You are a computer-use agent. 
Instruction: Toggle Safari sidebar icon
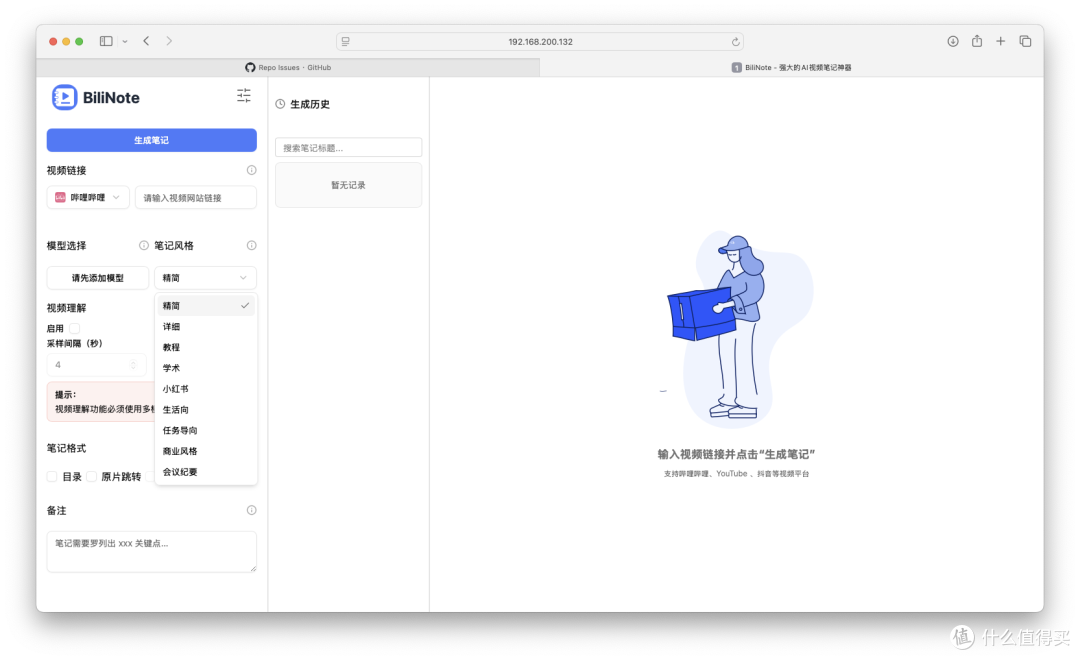point(106,41)
